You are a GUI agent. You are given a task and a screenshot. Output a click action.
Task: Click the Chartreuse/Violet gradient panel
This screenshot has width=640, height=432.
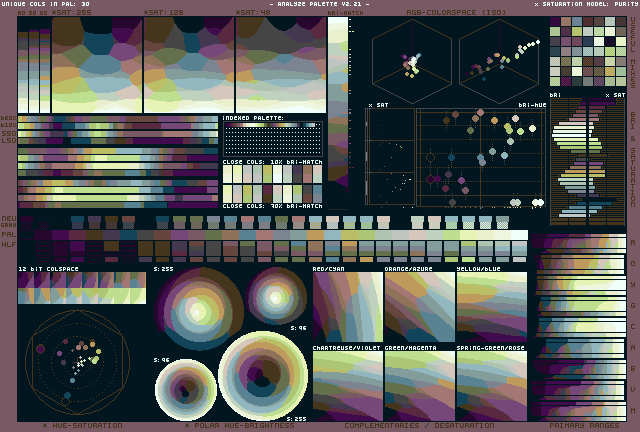(x=347, y=384)
